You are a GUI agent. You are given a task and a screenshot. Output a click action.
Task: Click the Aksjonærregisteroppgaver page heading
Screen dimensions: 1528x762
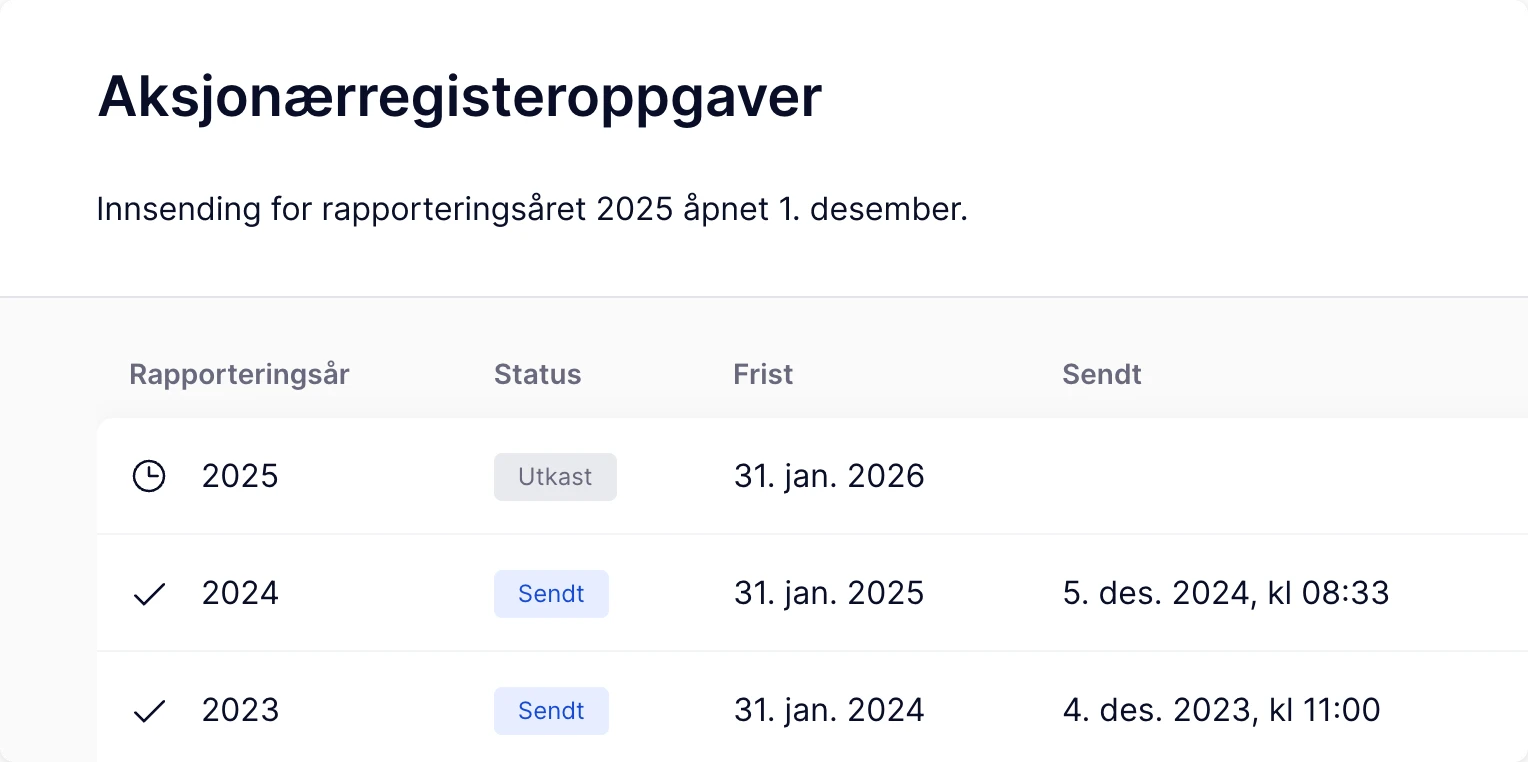coord(459,98)
